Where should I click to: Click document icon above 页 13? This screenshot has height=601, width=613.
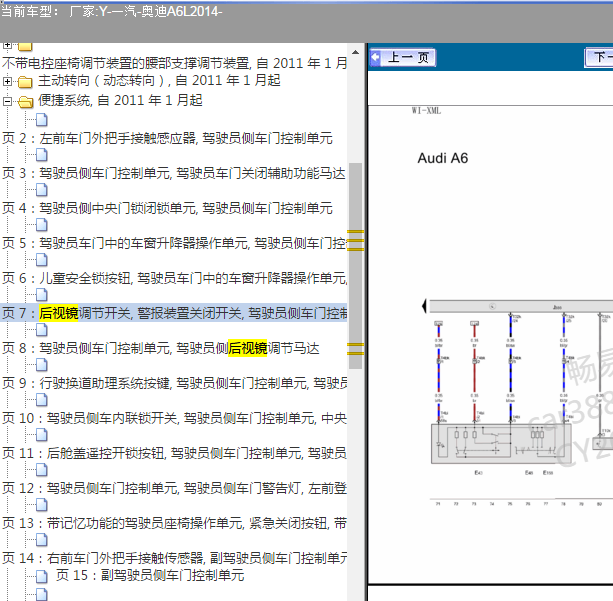(42, 505)
